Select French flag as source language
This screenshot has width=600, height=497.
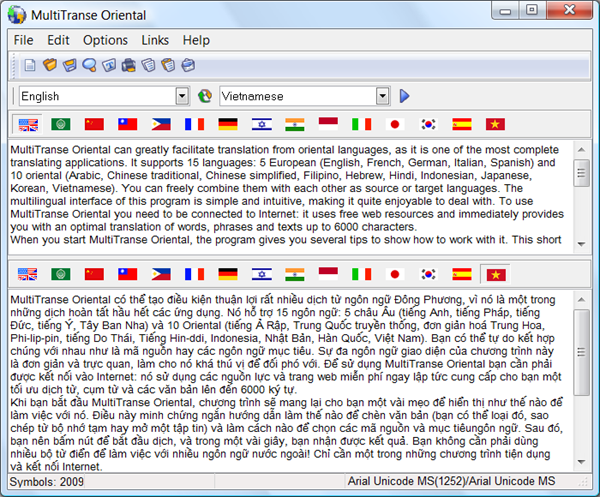[194, 124]
